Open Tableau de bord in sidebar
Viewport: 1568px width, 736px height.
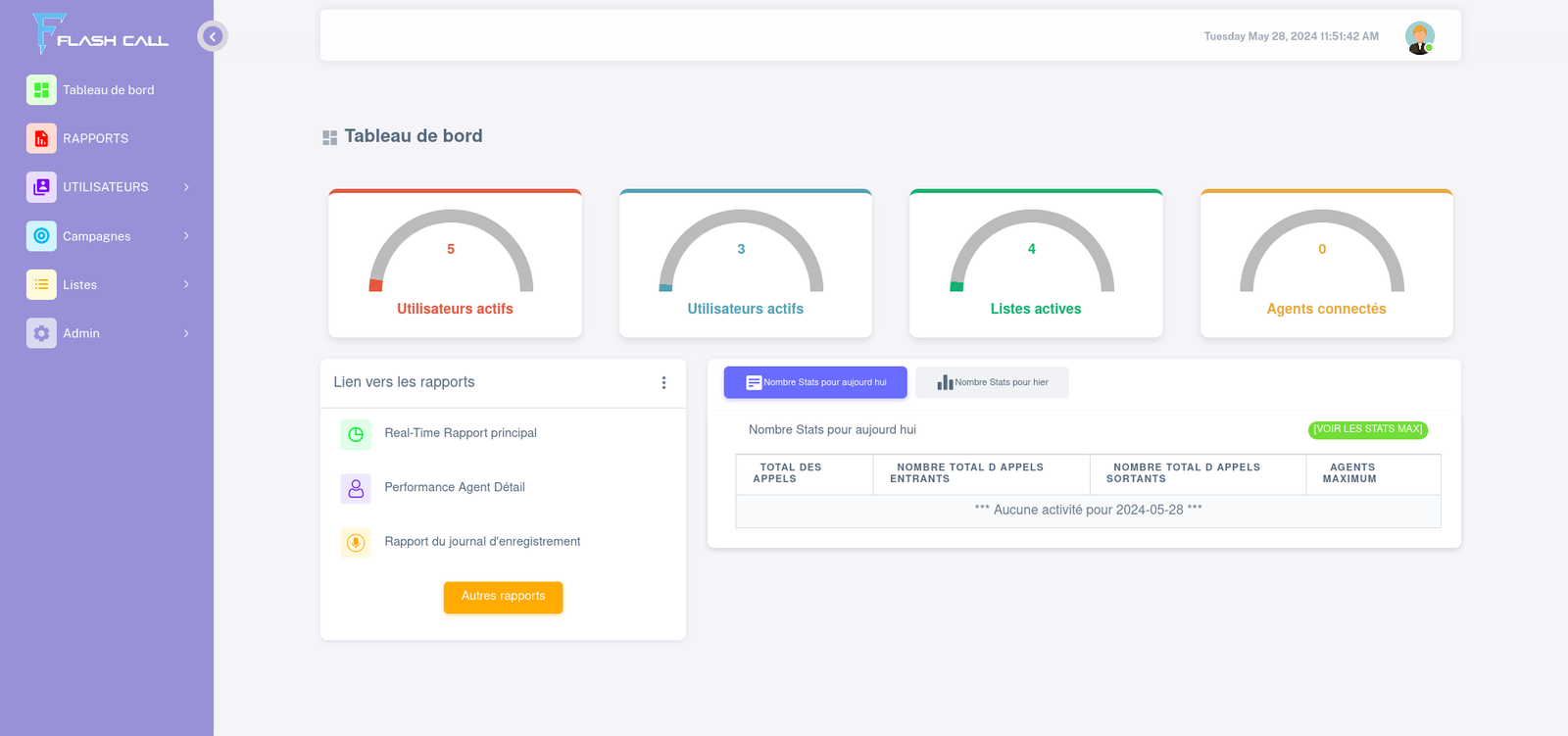point(108,90)
